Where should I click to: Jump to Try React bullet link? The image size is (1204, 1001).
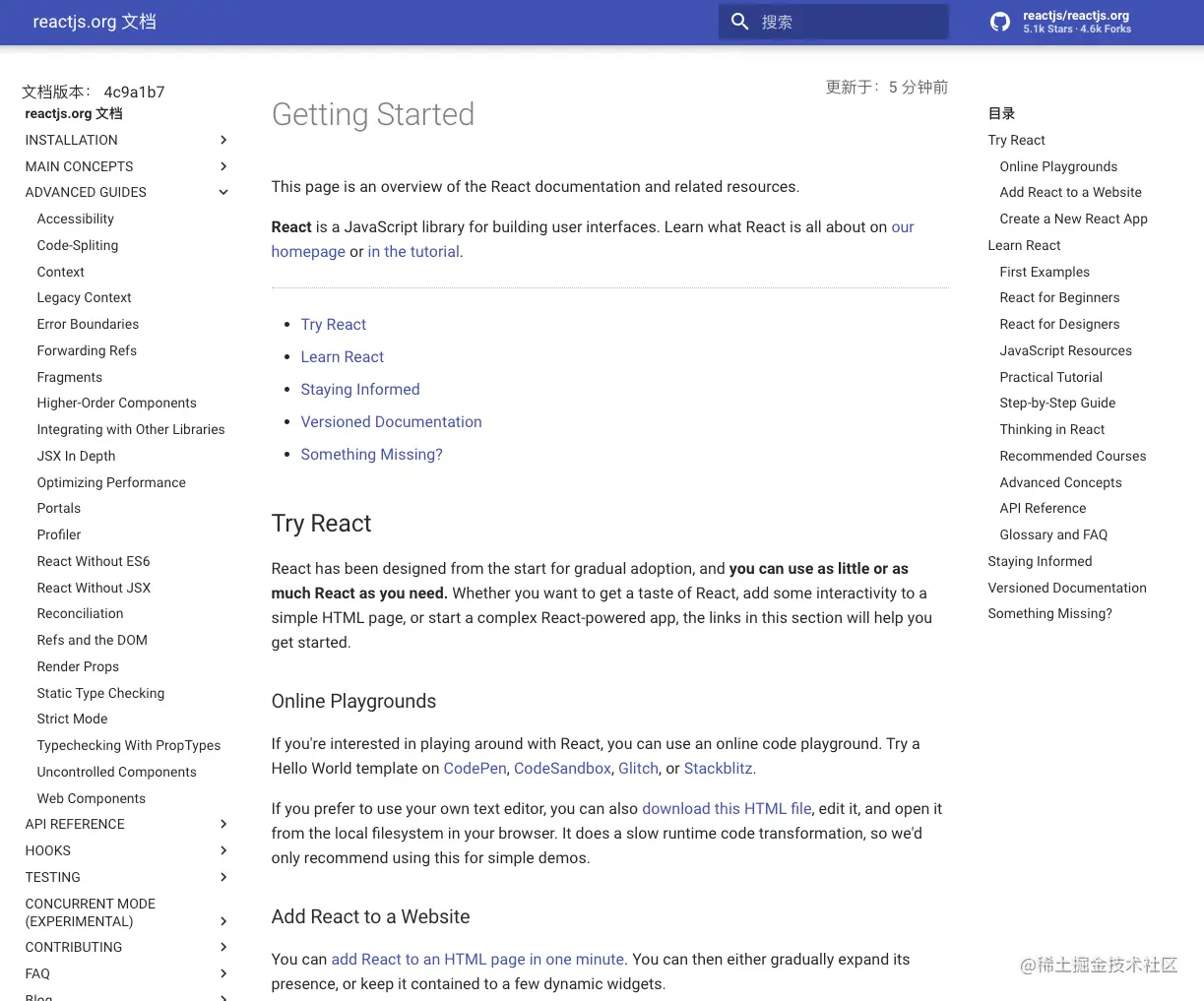333,324
